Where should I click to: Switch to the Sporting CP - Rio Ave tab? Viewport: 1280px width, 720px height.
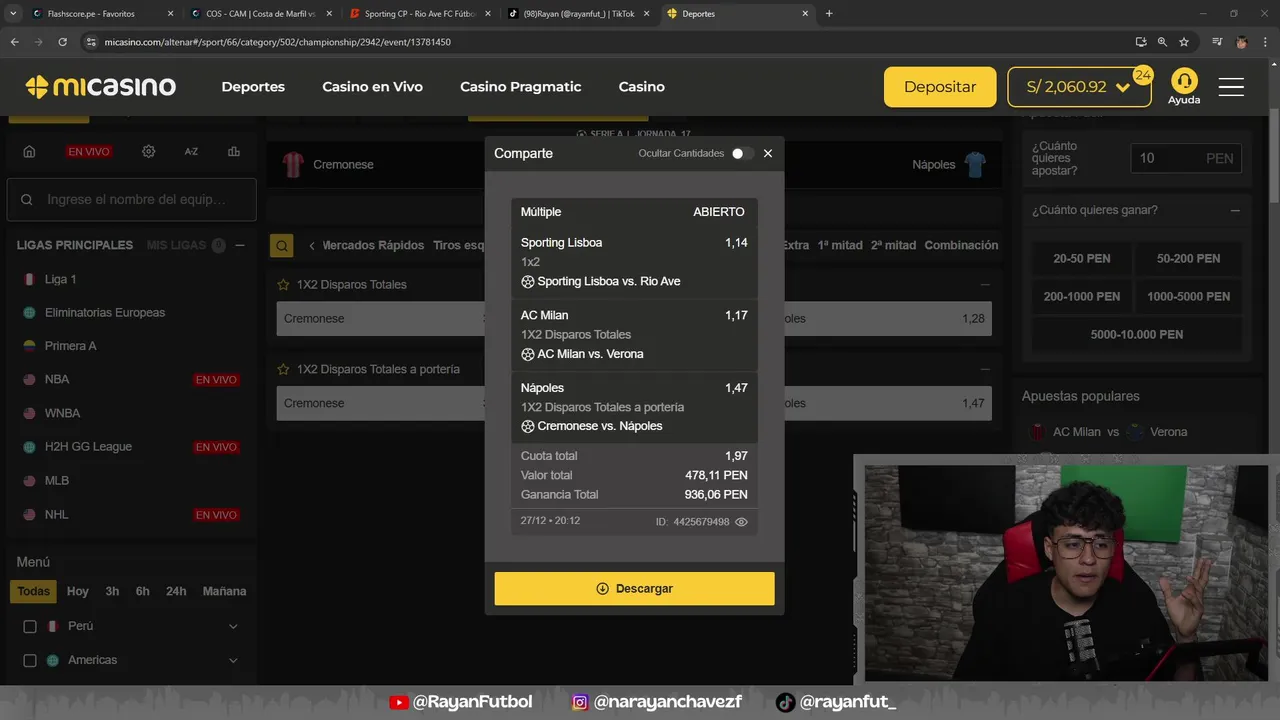coord(420,14)
